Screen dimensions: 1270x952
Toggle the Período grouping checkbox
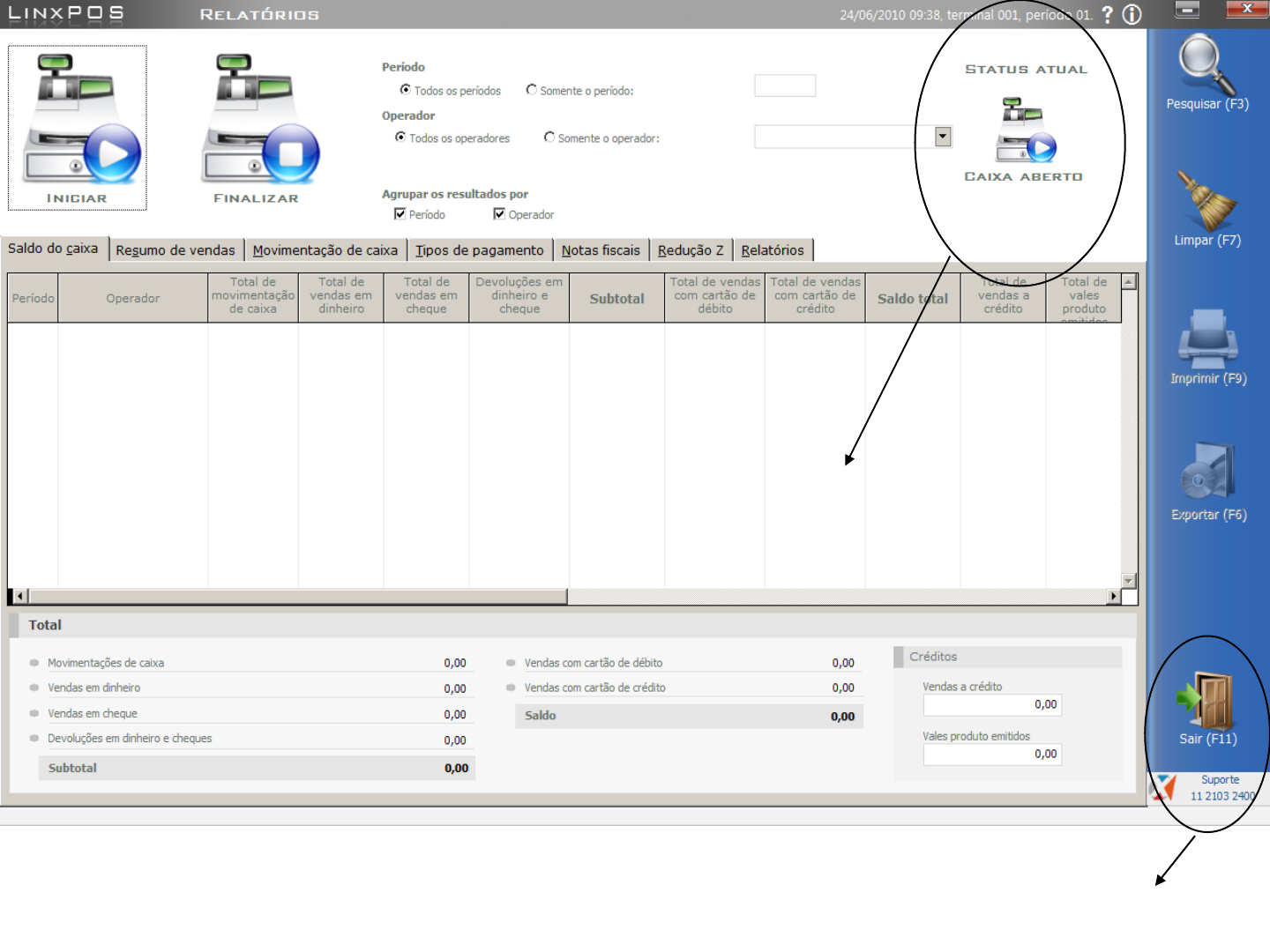click(x=400, y=214)
